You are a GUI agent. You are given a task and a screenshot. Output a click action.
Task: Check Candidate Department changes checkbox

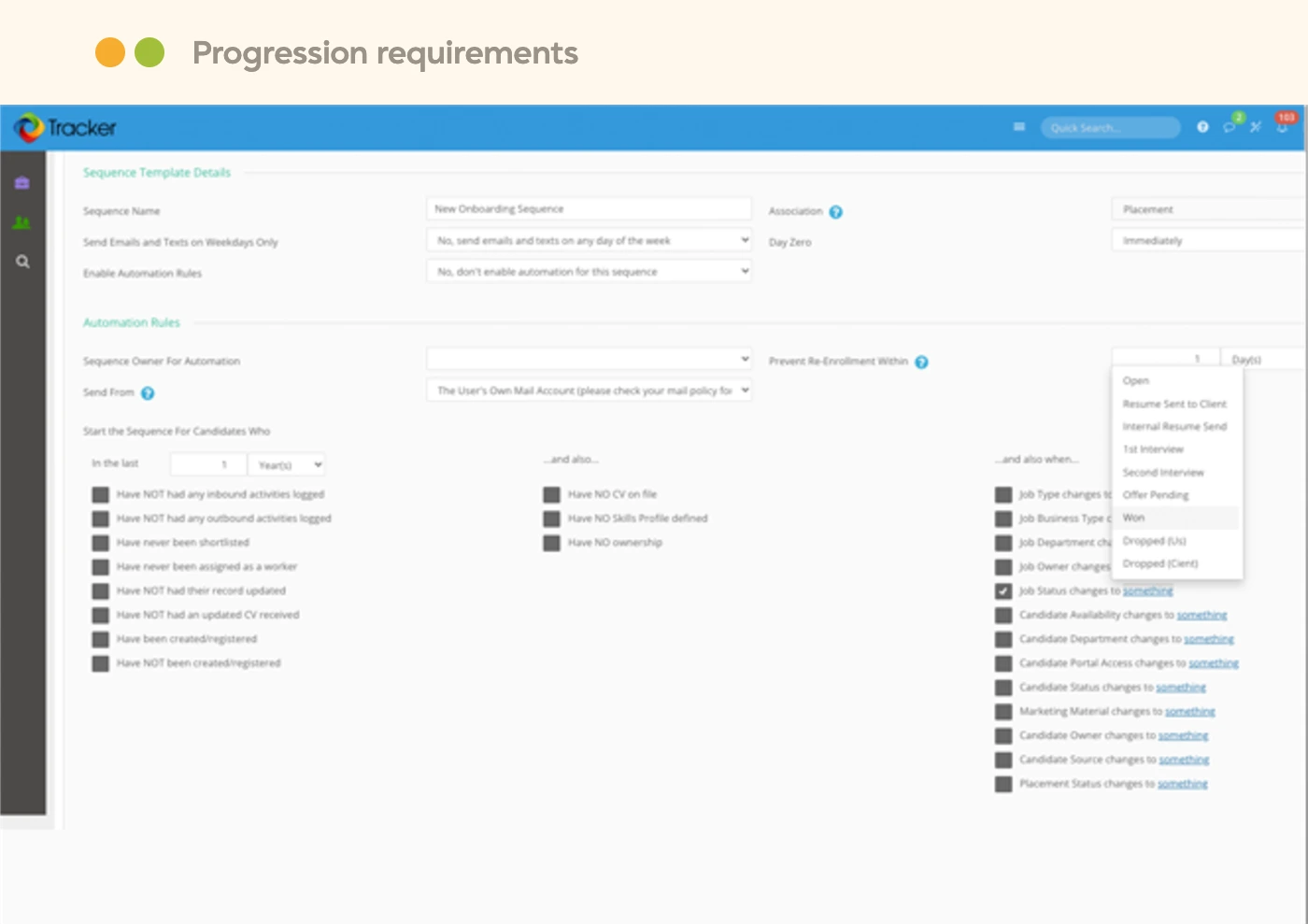(1003, 640)
